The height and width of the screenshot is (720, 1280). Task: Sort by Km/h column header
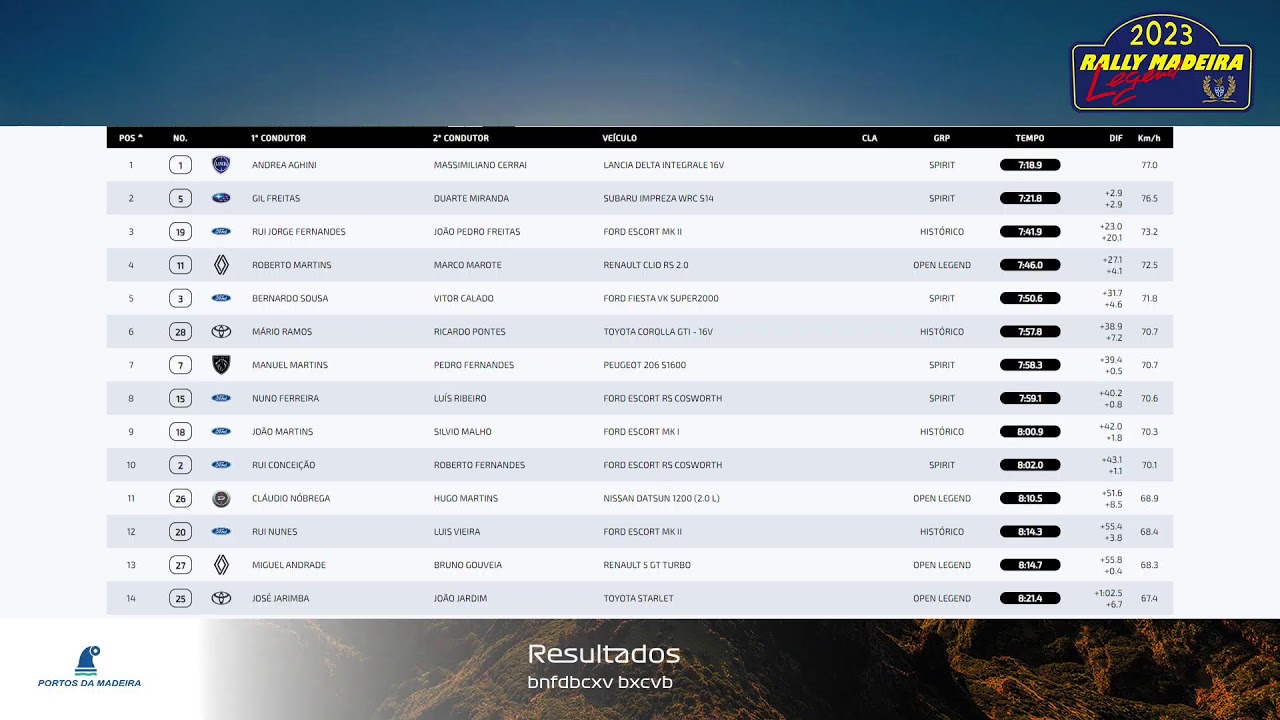[x=1149, y=138]
